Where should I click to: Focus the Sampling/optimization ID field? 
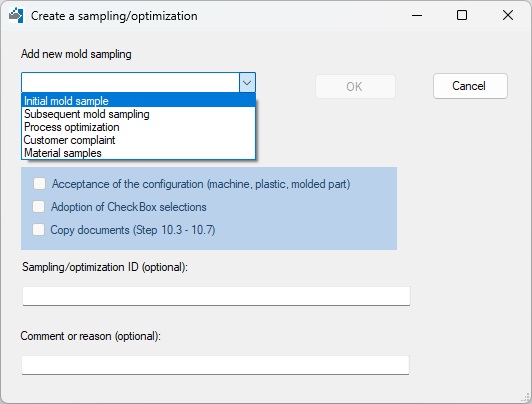pyautogui.click(x=216, y=296)
